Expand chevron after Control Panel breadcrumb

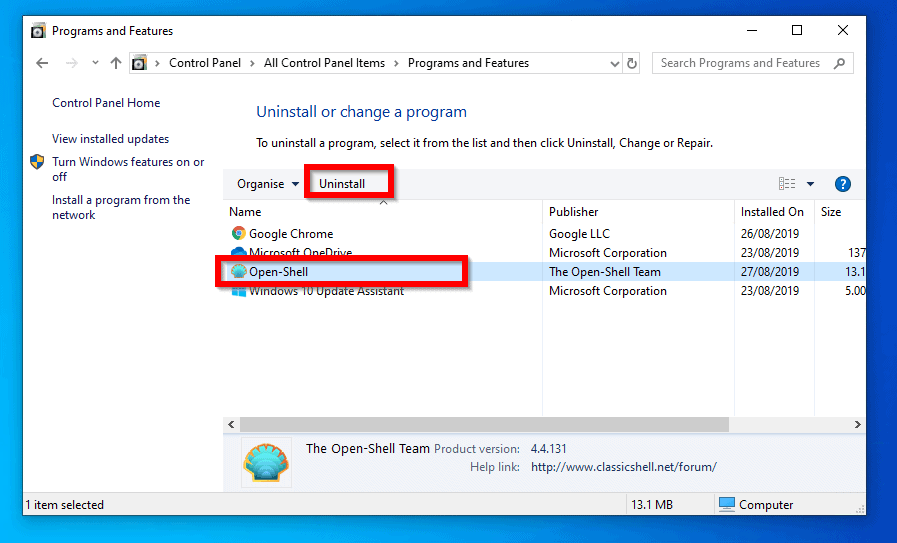point(252,64)
